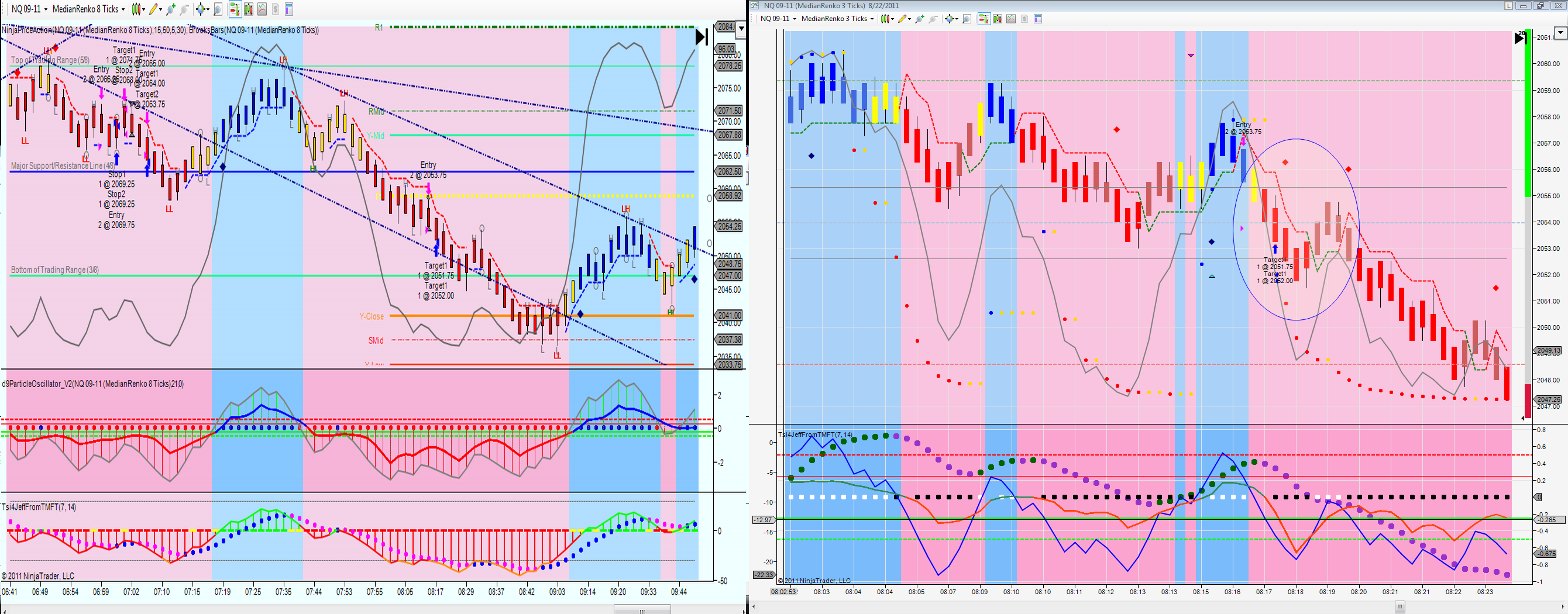Open Strategies dollar icon in 8 Ticks chart

point(275,9)
